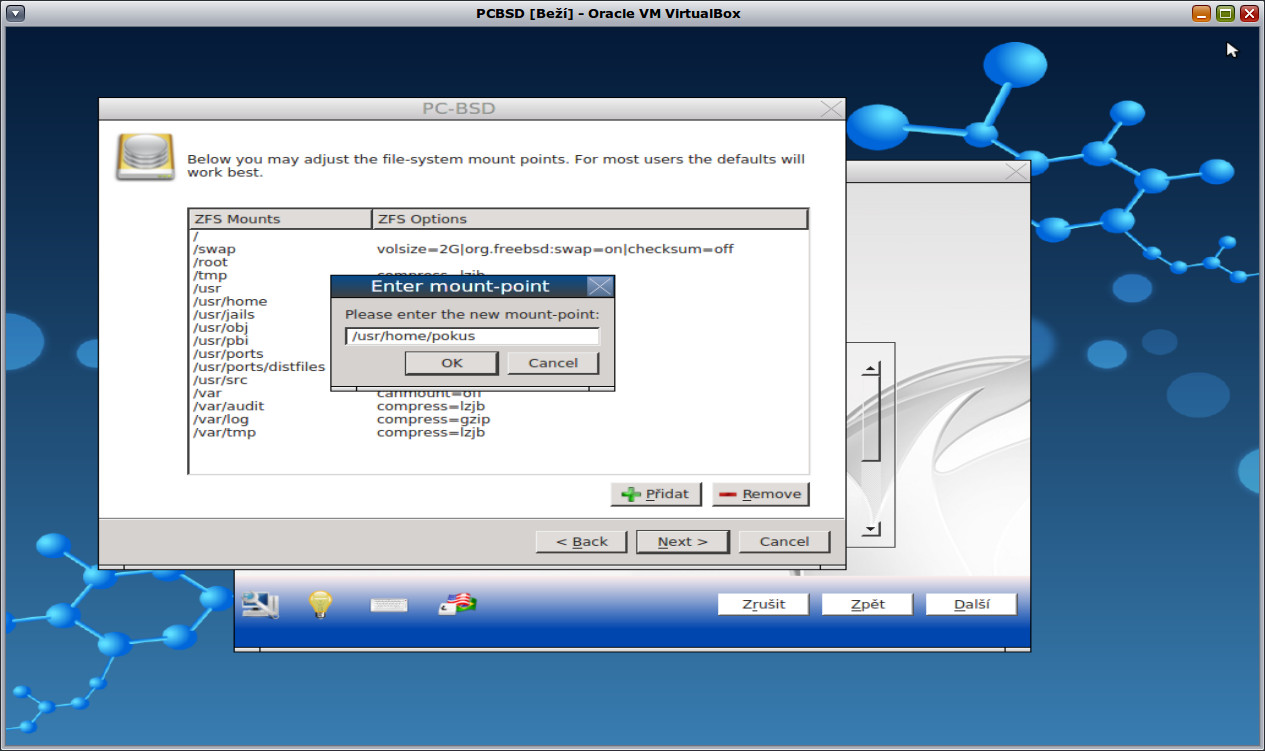Click the /usr/home/pokus text field
The width and height of the screenshot is (1265, 751).
pyautogui.click(x=472, y=336)
